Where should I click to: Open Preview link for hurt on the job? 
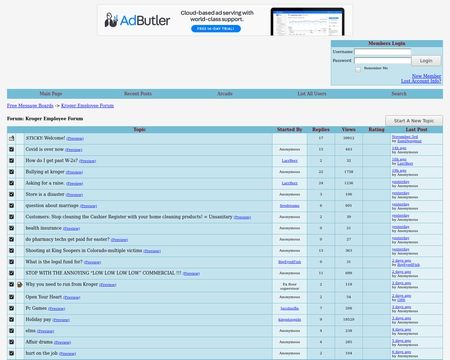tap(67, 354)
